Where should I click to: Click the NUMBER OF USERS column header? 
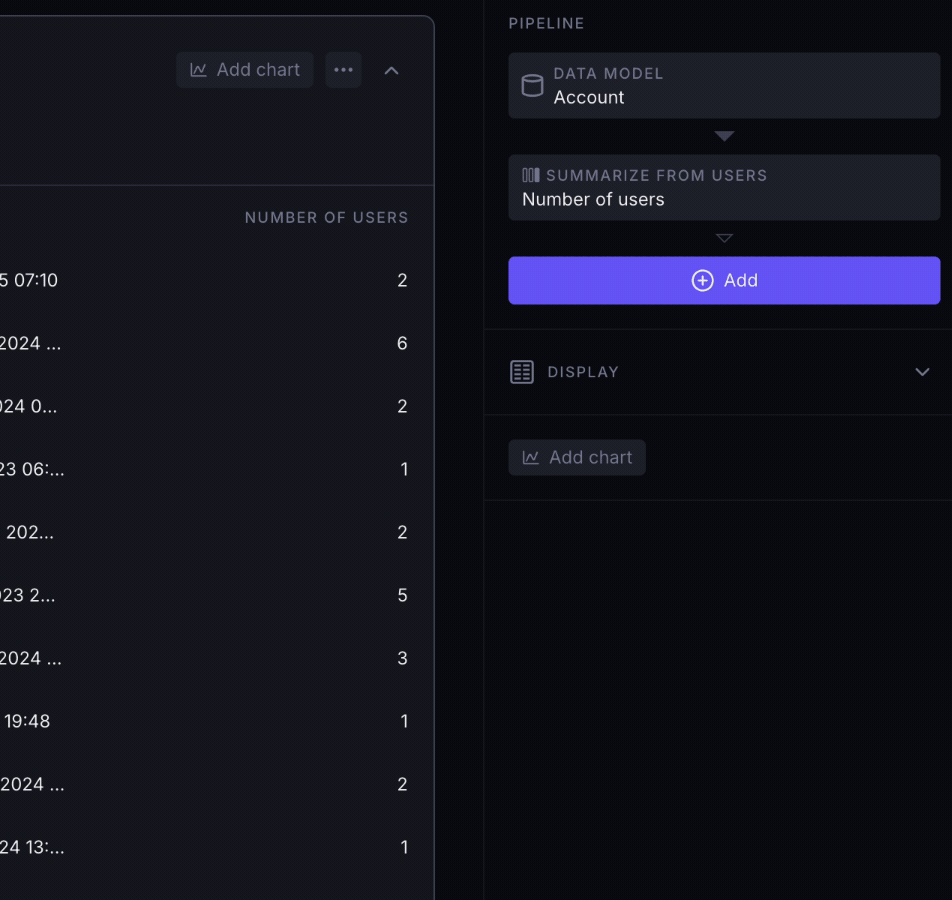click(x=326, y=217)
